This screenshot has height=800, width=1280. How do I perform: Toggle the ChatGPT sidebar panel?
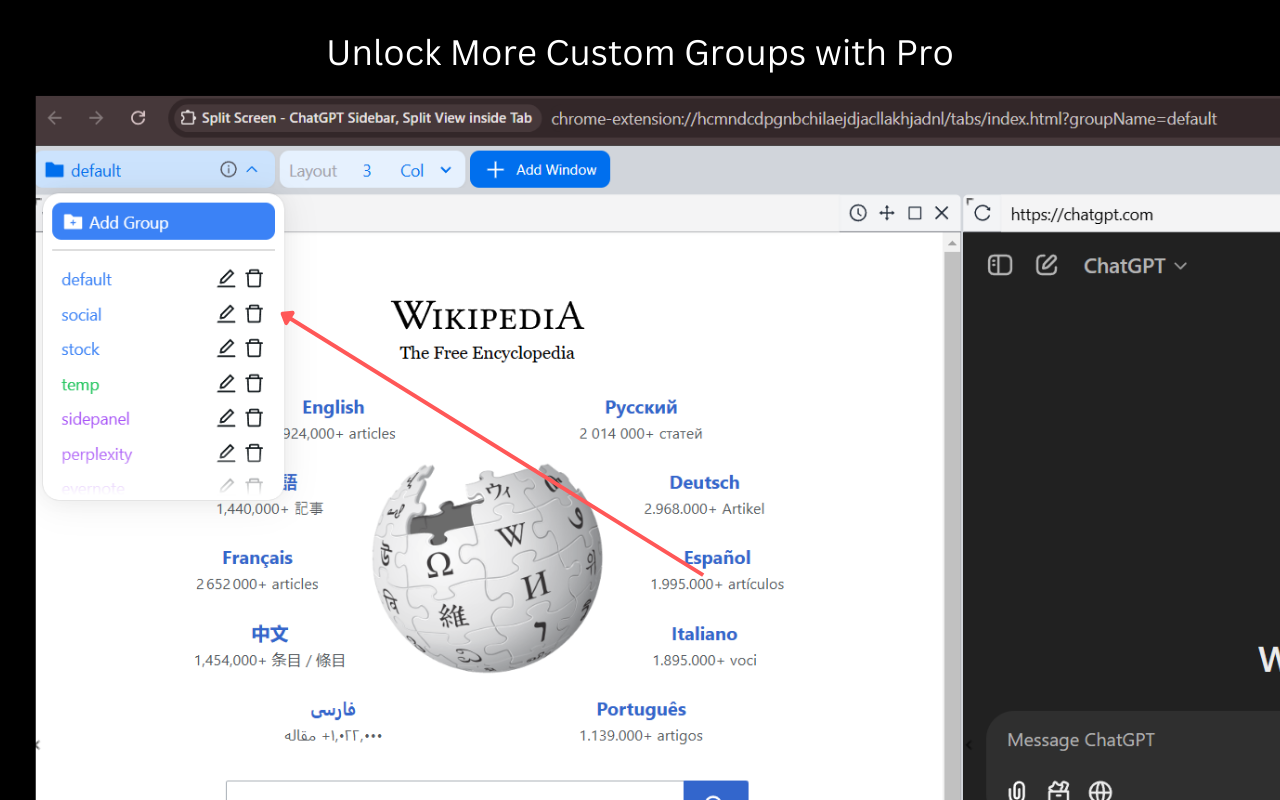[1000, 265]
